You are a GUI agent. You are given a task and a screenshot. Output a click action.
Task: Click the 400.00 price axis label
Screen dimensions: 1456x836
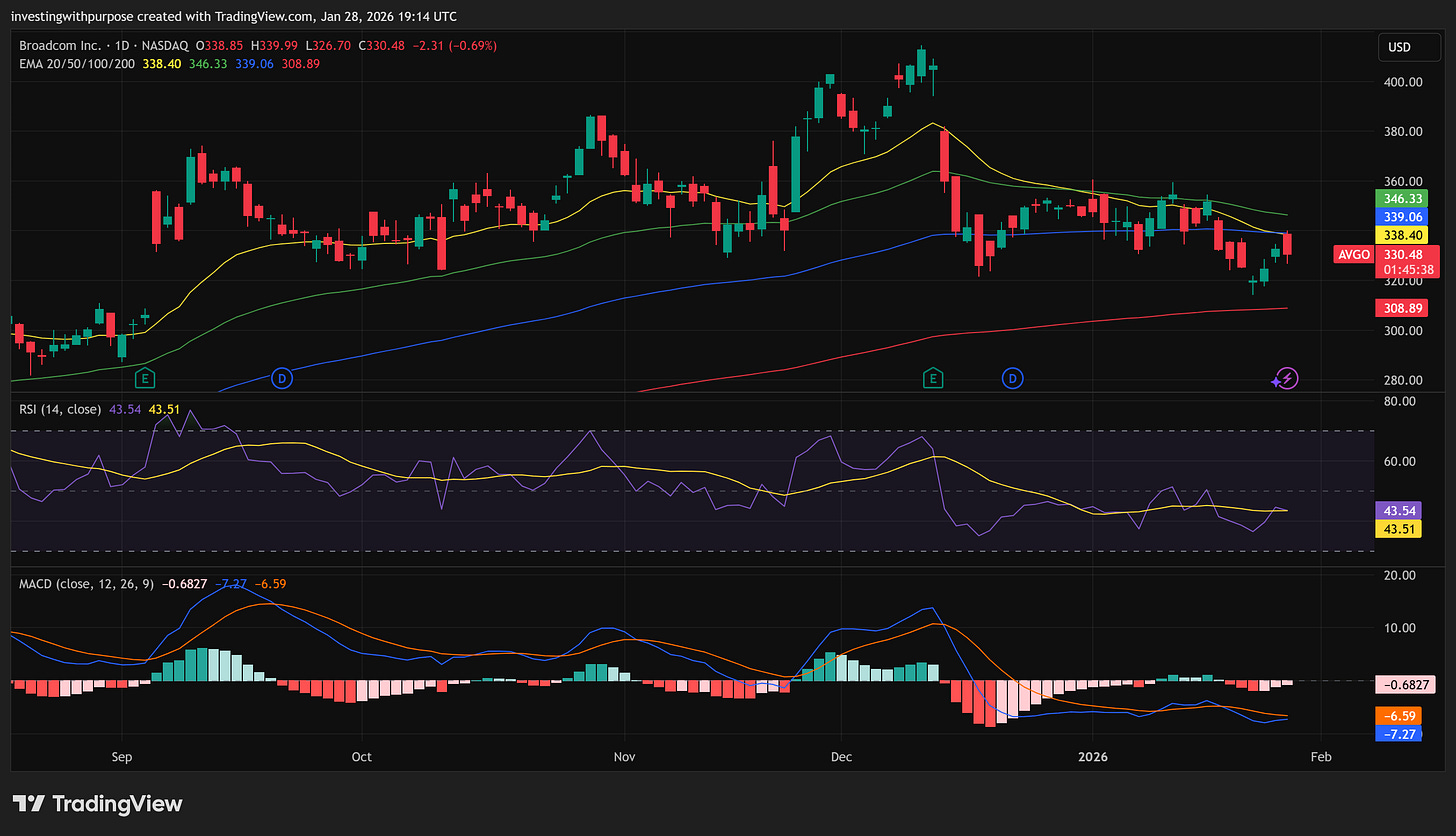[x=1402, y=82]
